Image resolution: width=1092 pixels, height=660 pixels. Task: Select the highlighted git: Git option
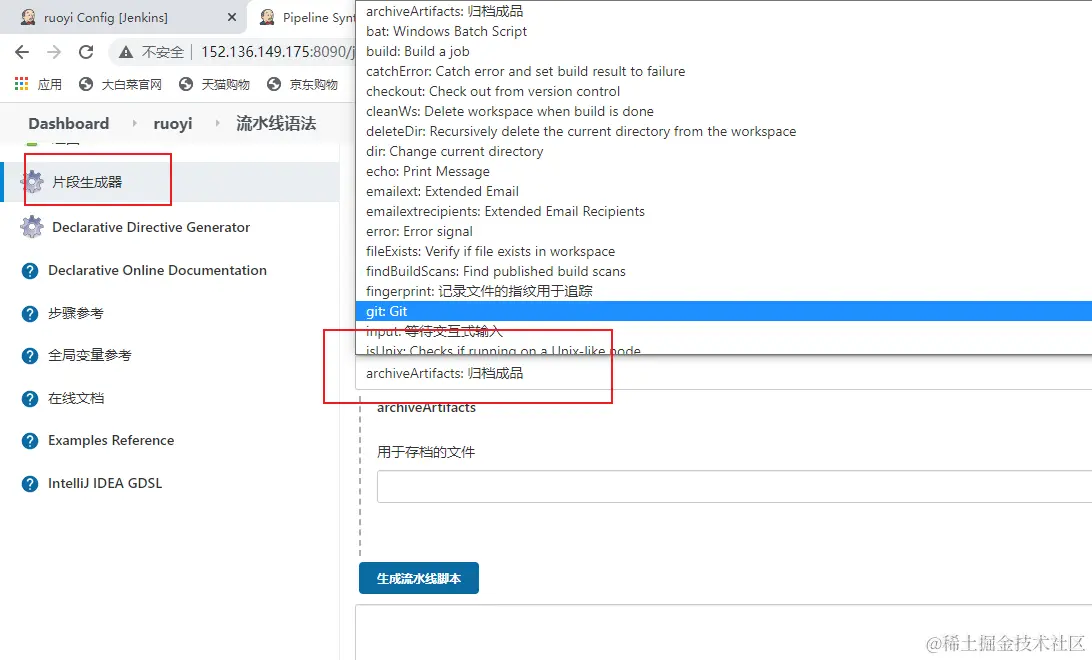click(724, 311)
